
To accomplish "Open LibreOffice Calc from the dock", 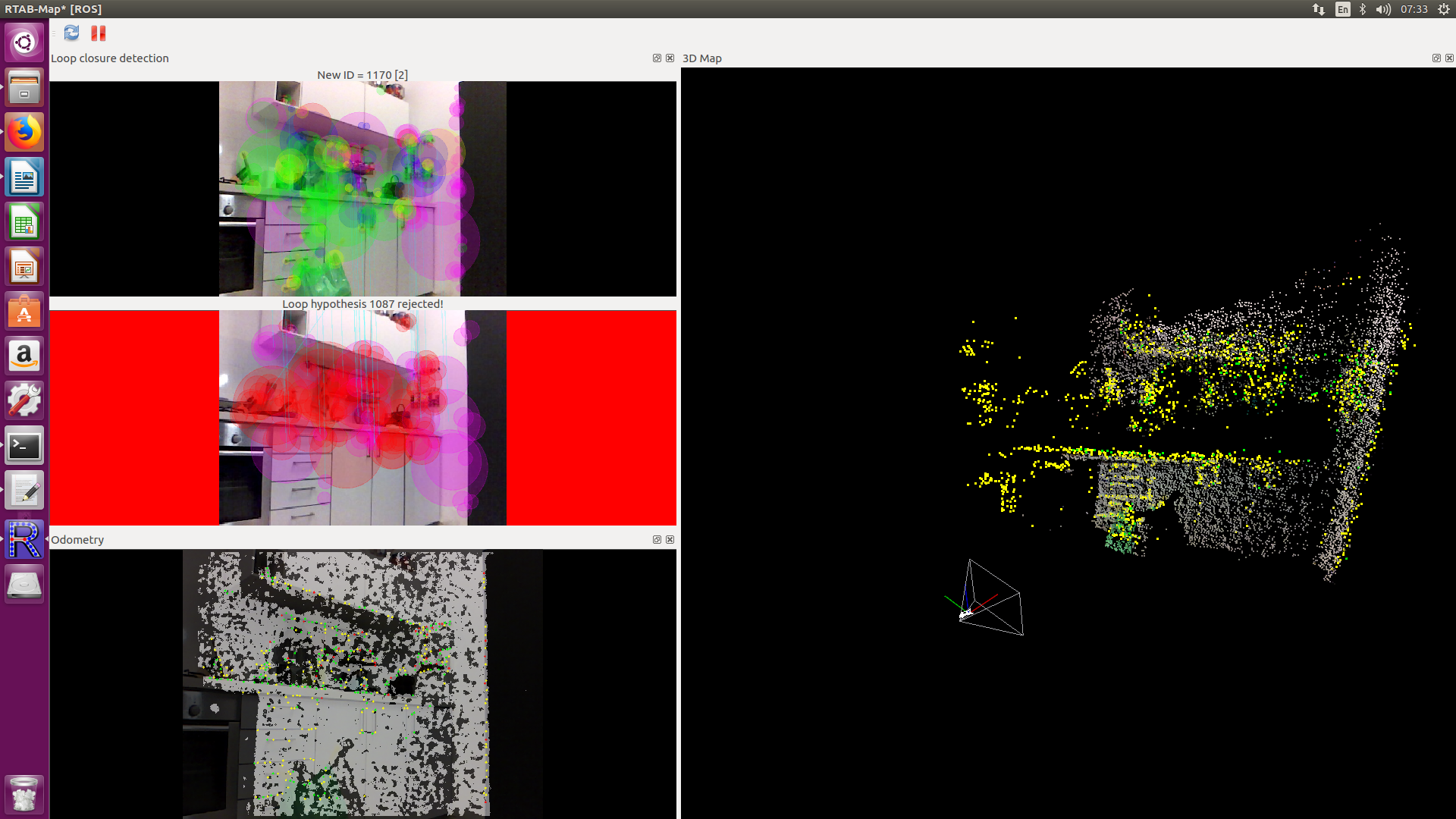I will (24, 222).
